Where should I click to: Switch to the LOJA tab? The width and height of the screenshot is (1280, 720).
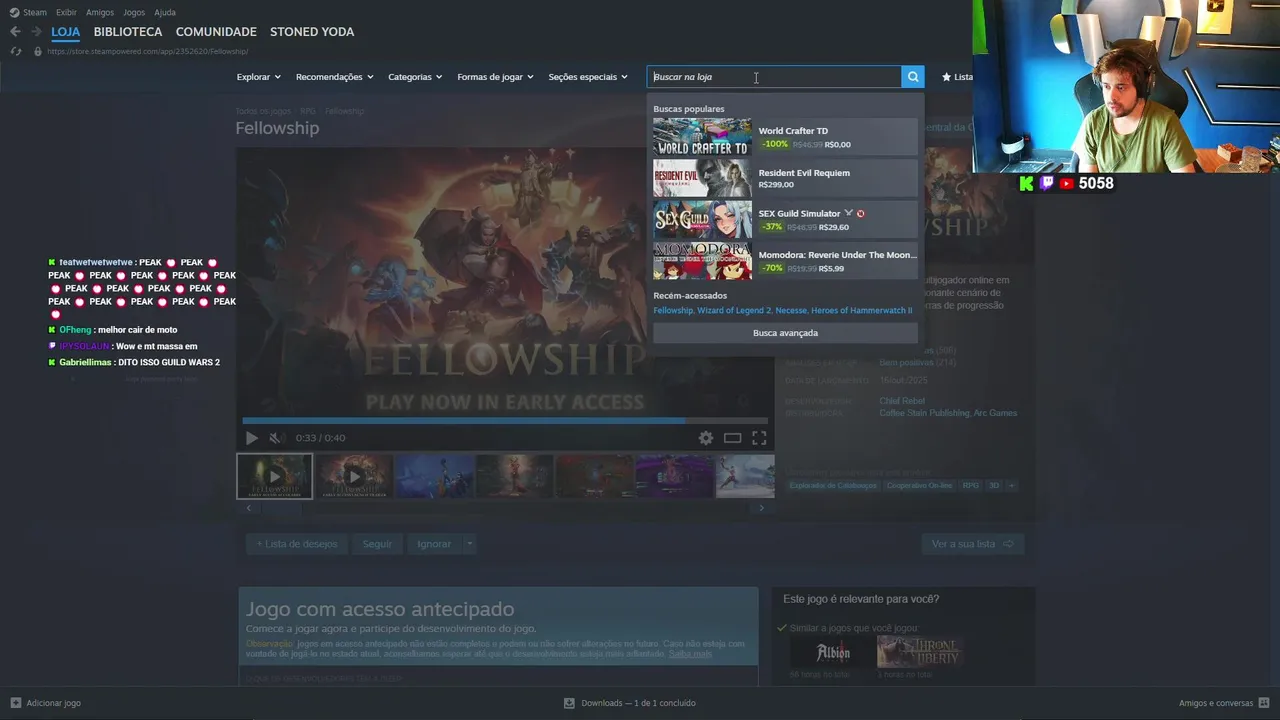point(65,32)
